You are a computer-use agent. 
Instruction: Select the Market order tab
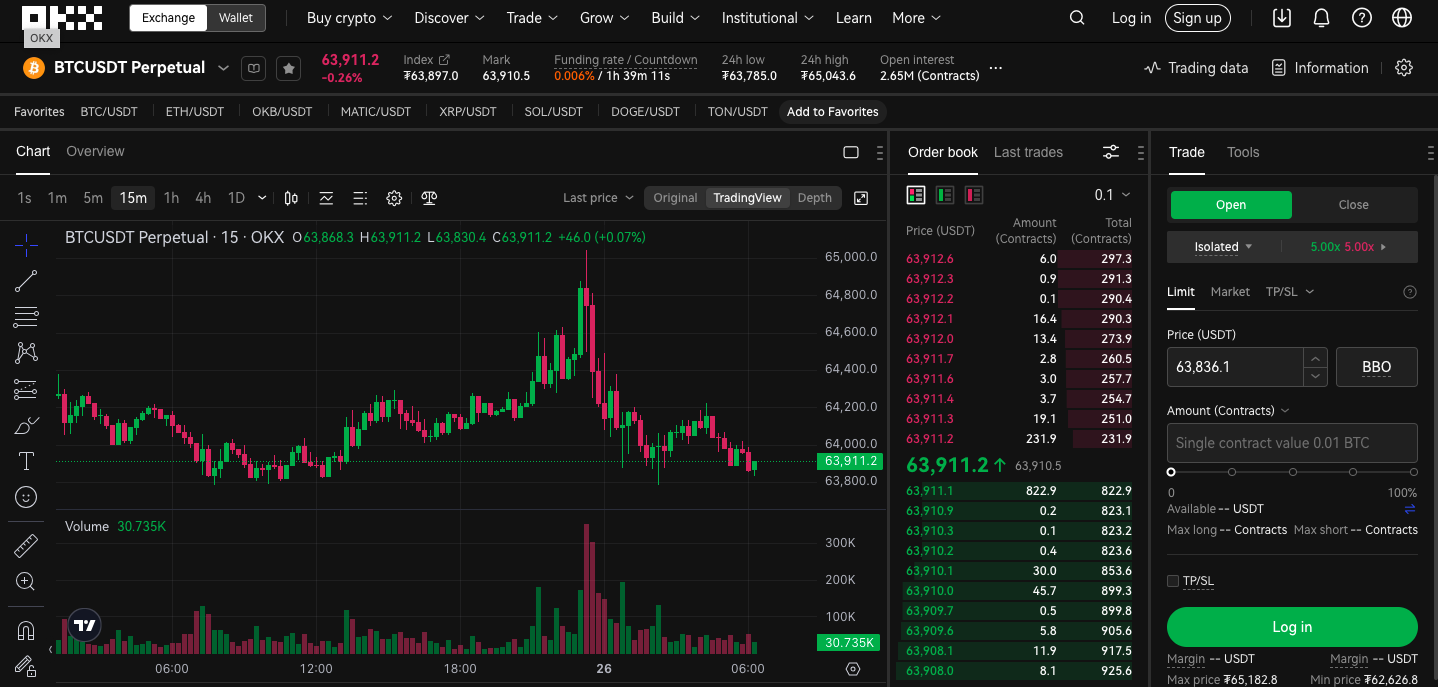coord(1230,292)
